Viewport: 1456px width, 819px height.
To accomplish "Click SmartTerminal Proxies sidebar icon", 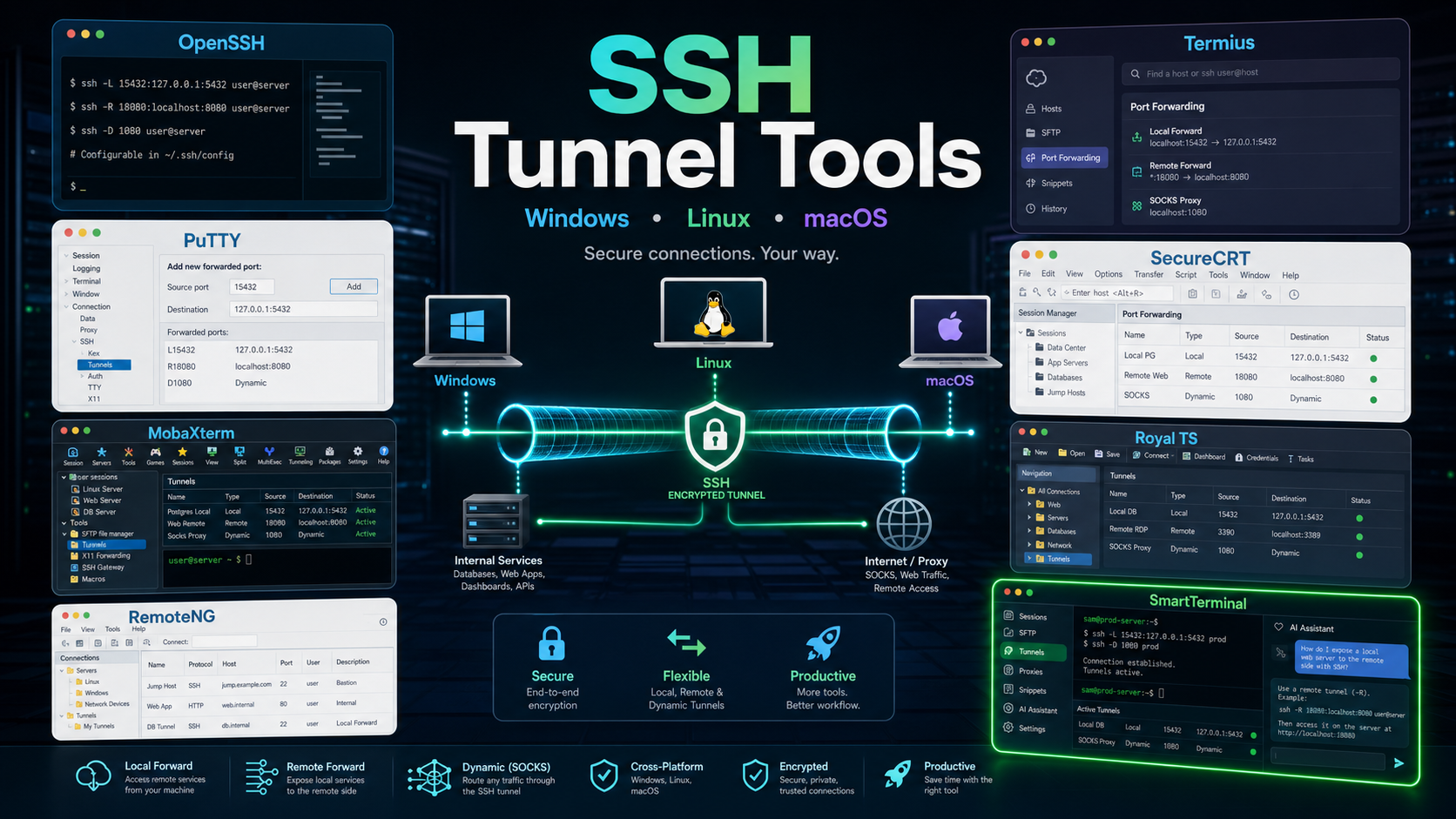I will click(1008, 670).
